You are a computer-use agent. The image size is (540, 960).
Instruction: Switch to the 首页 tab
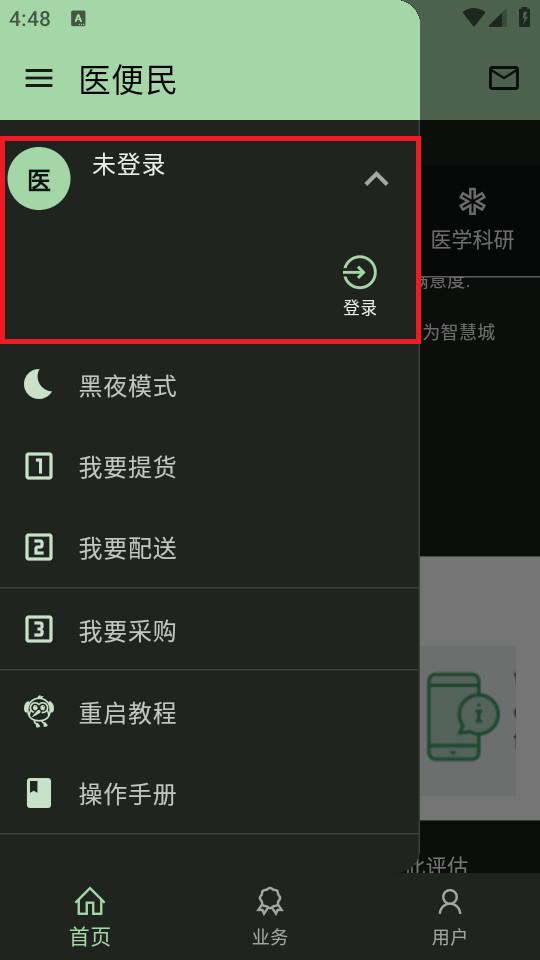90,917
